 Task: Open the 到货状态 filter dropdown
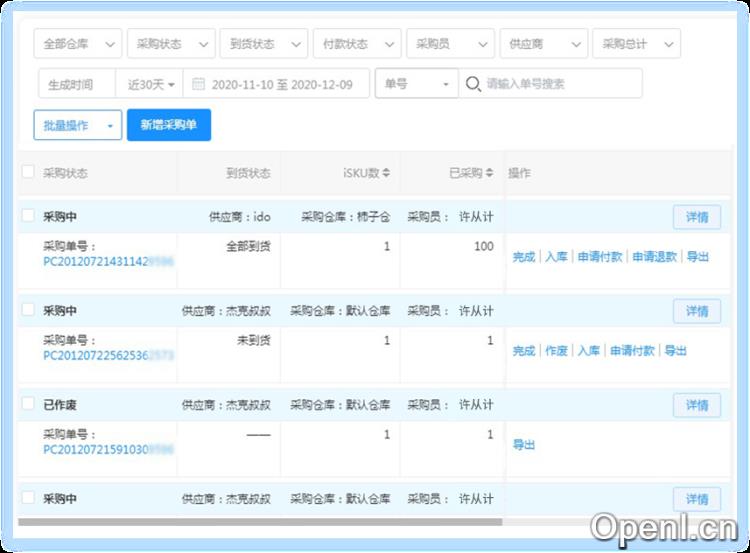264,44
